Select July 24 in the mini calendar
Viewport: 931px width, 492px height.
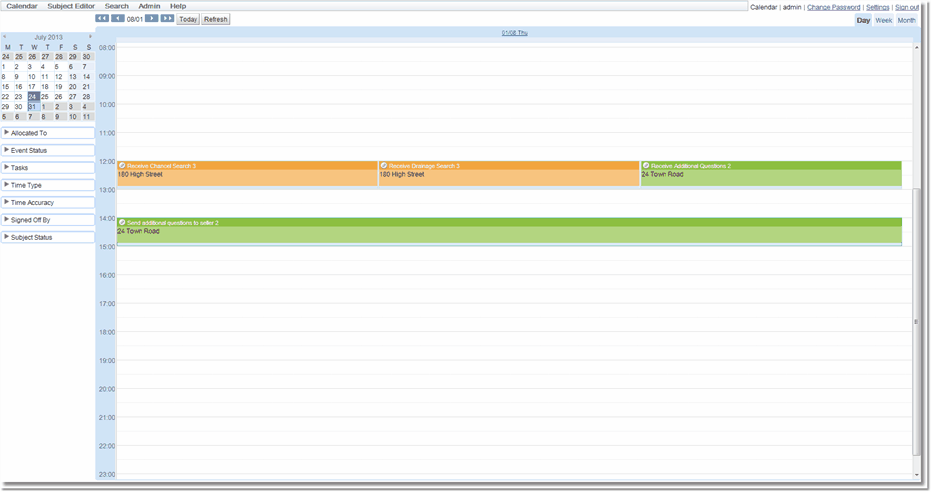pos(32,97)
